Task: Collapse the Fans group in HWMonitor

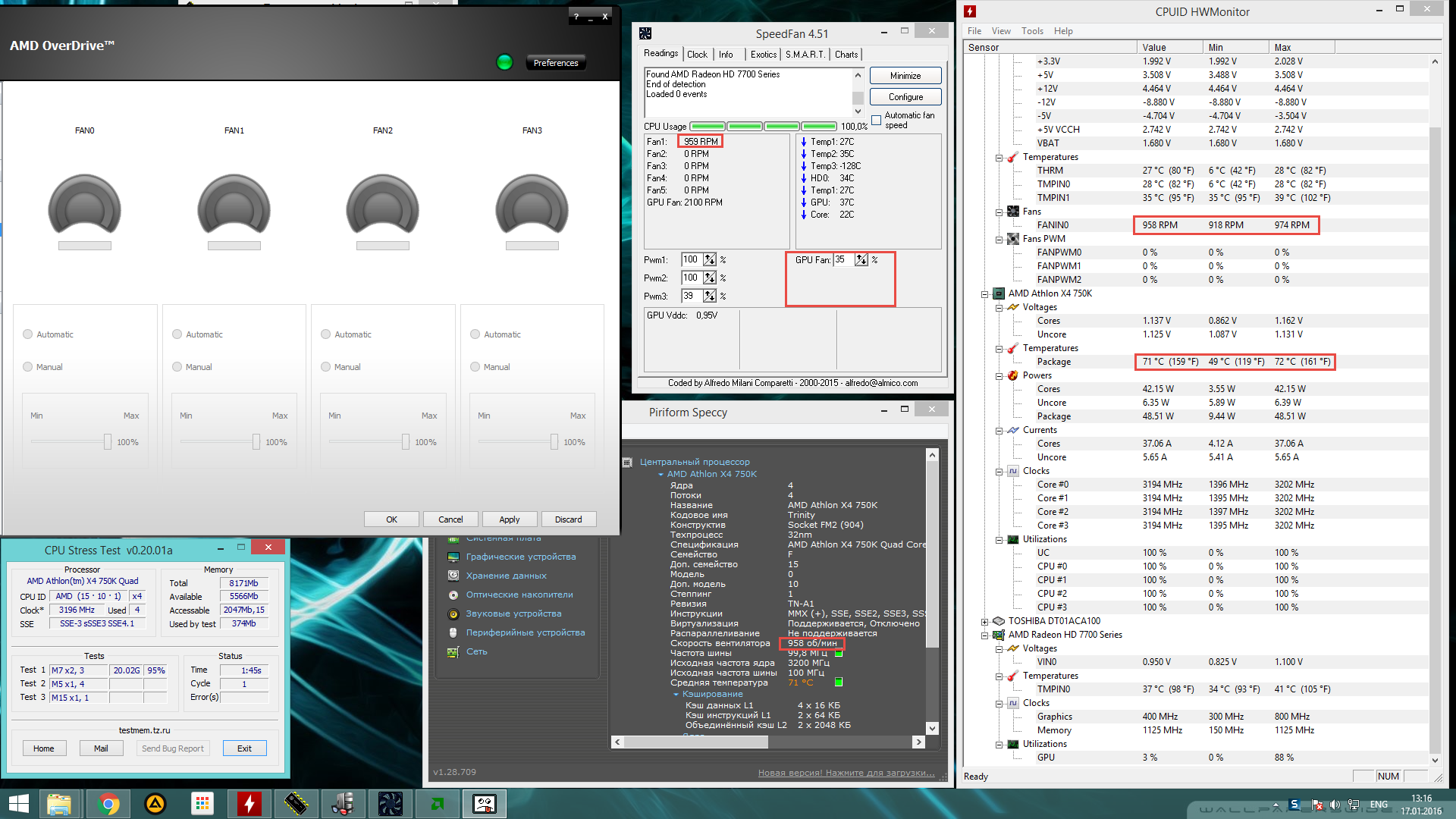Action: click(x=999, y=212)
